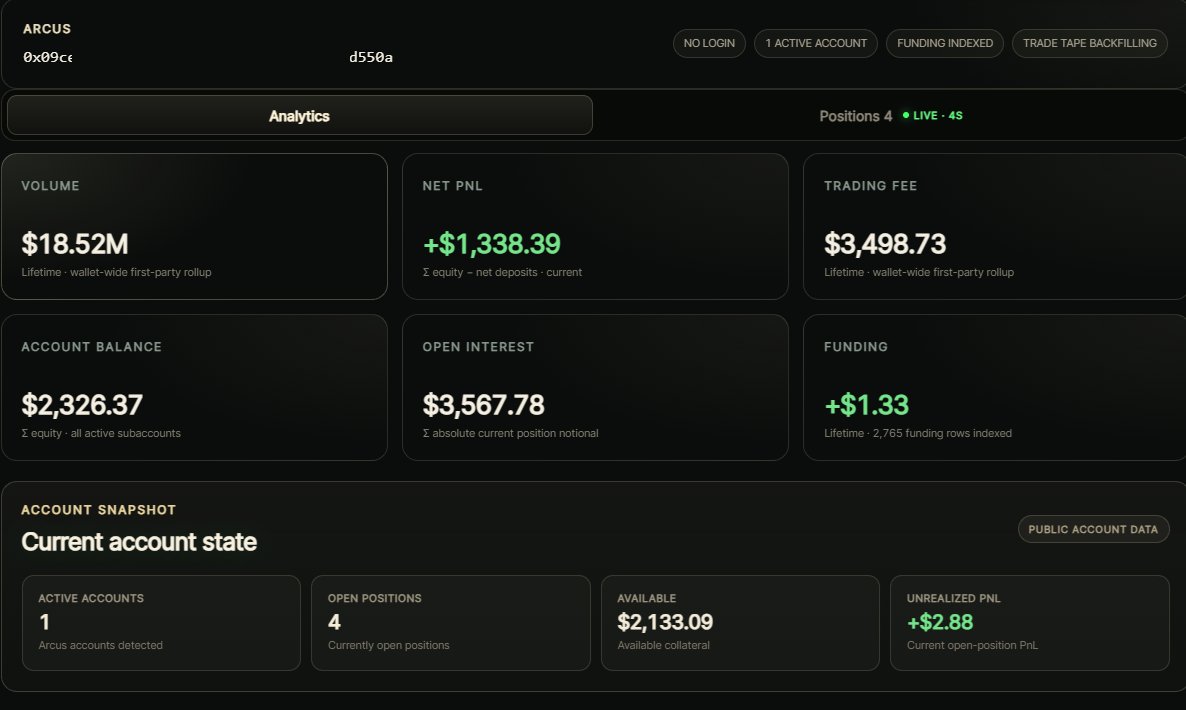Click the NET PNL card heading

[x=452, y=186]
